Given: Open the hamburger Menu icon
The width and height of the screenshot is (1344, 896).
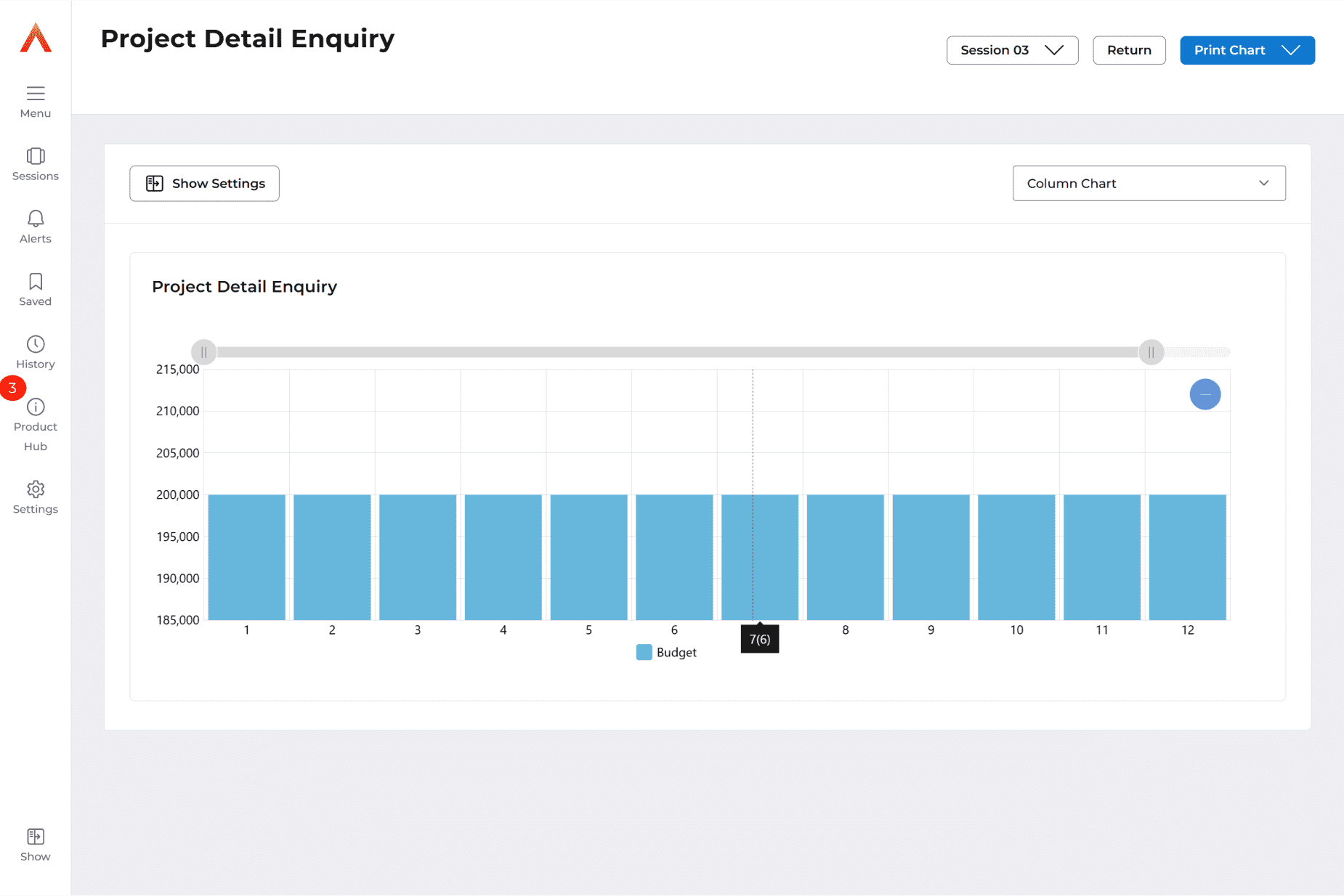Looking at the screenshot, I should point(36,94).
